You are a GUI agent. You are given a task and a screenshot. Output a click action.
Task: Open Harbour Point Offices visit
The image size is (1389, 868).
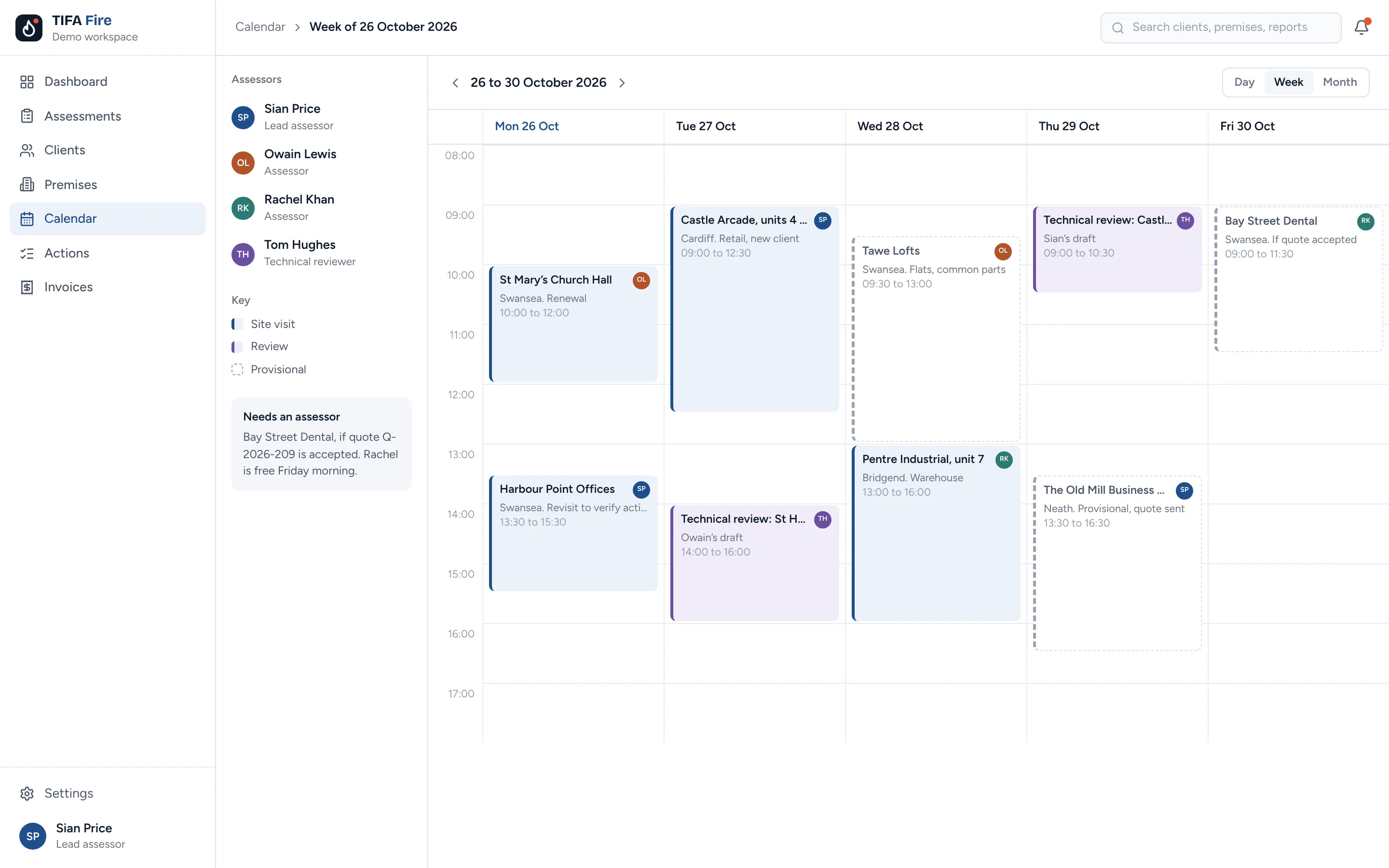click(573, 533)
